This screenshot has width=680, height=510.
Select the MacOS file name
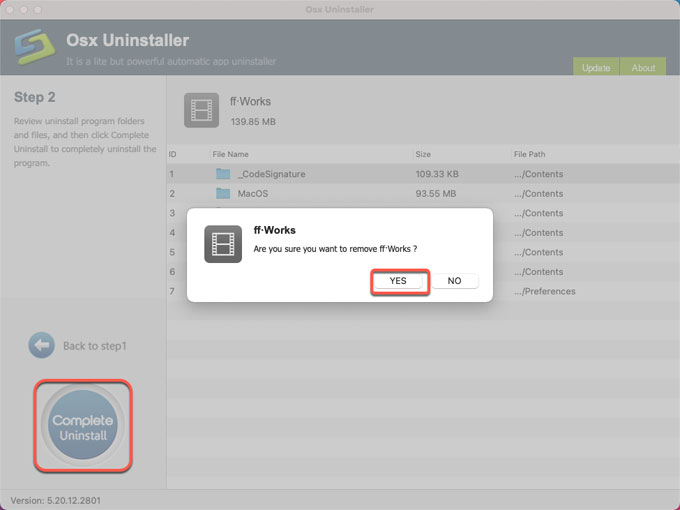pyautogui.click(x=253, y=193)
